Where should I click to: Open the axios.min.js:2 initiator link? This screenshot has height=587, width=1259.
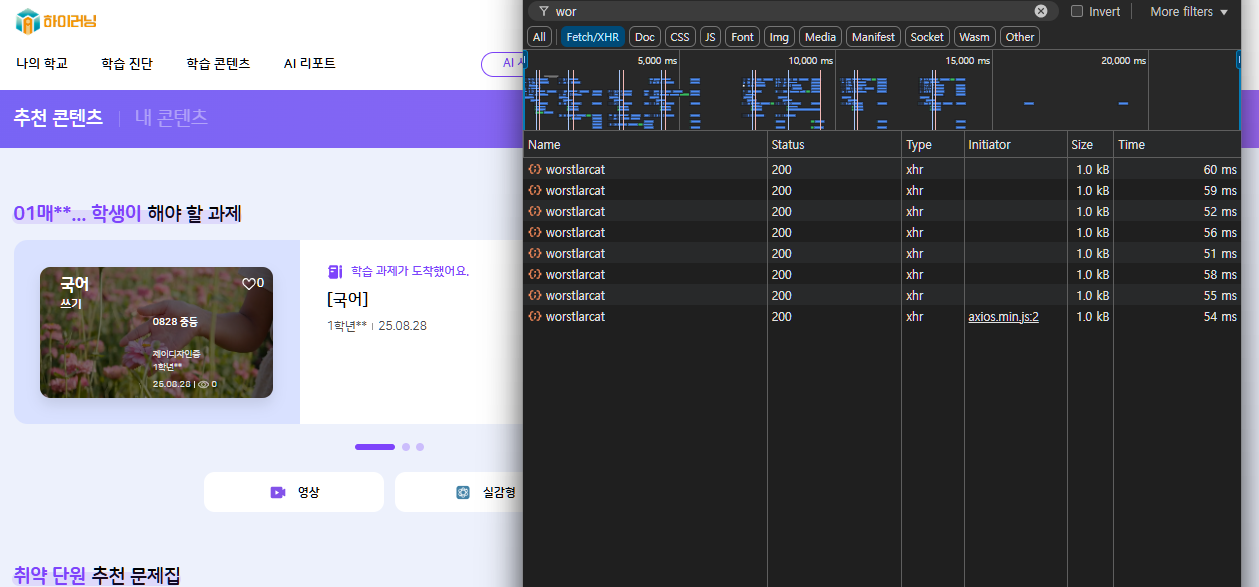(x=1003, y=317)
